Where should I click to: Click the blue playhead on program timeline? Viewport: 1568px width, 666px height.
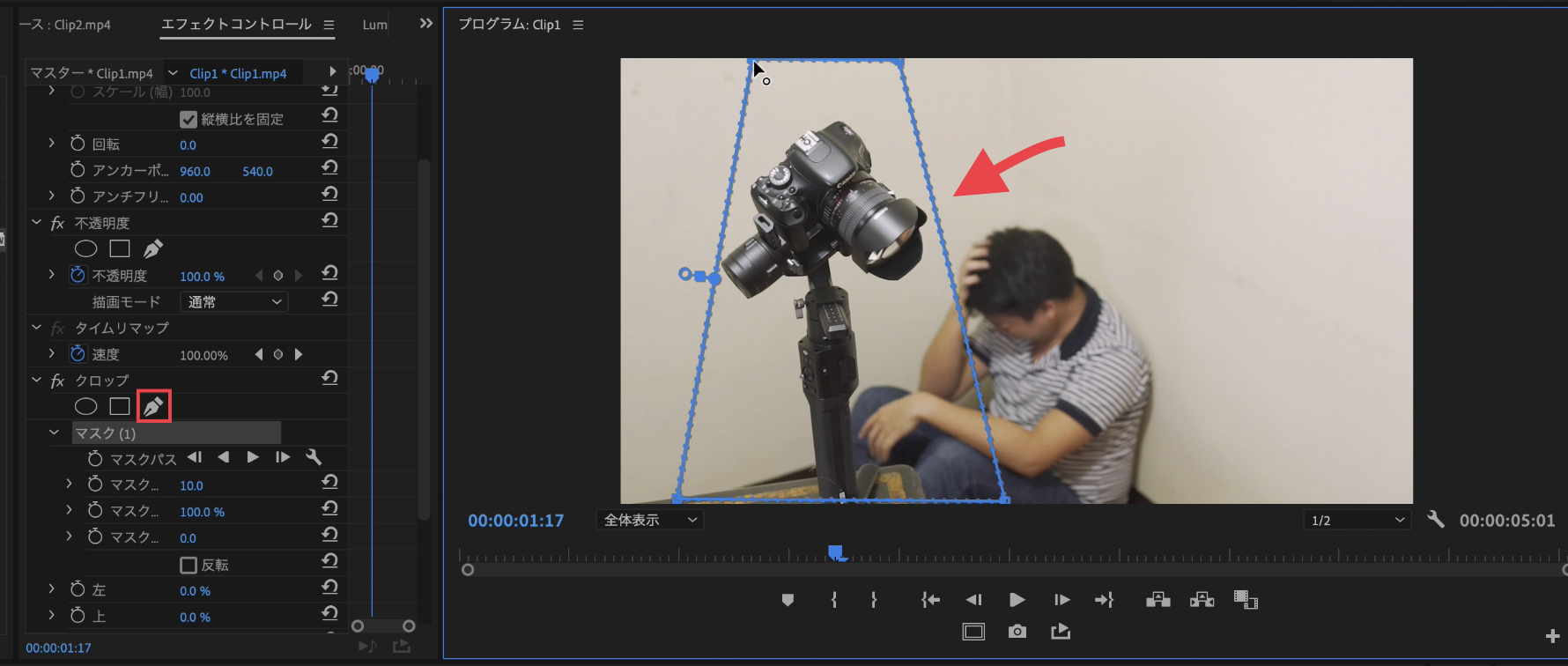pyautogui.click(x=835, y=552)
